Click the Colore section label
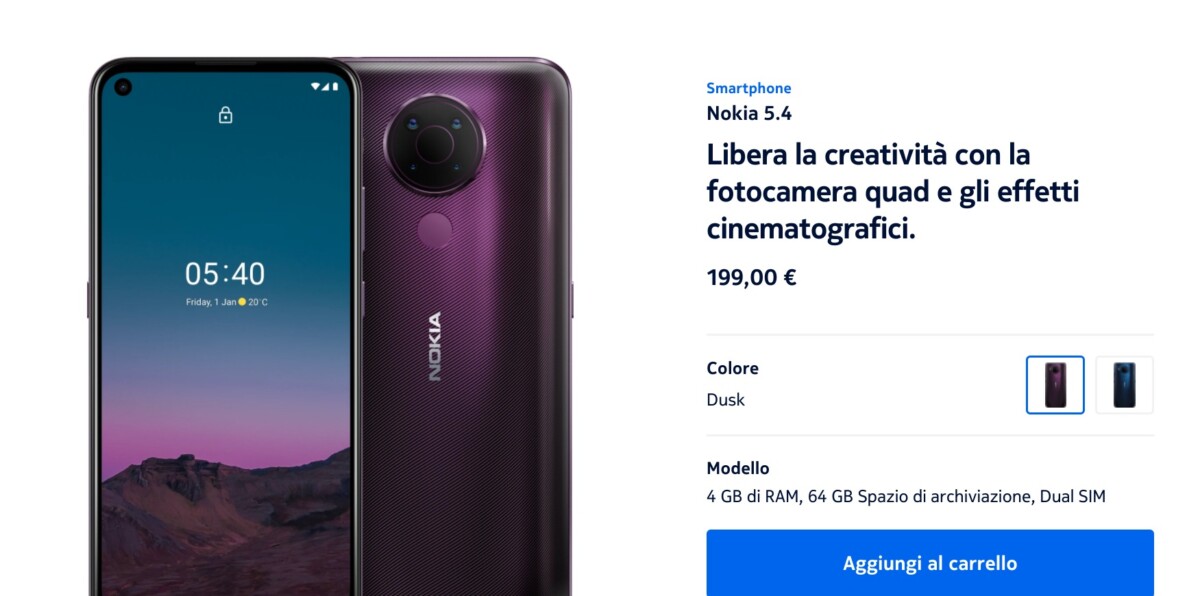This screenshot has height=596, width=1200. [733, 368]
